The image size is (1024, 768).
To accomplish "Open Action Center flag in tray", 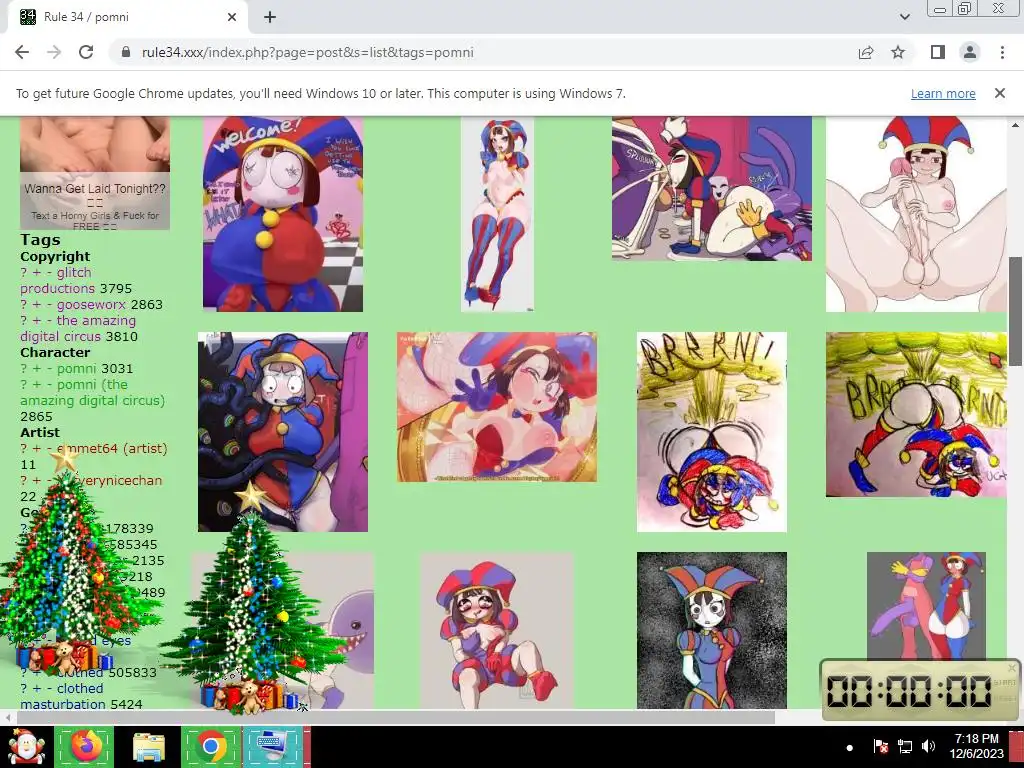I will [880, 746].
